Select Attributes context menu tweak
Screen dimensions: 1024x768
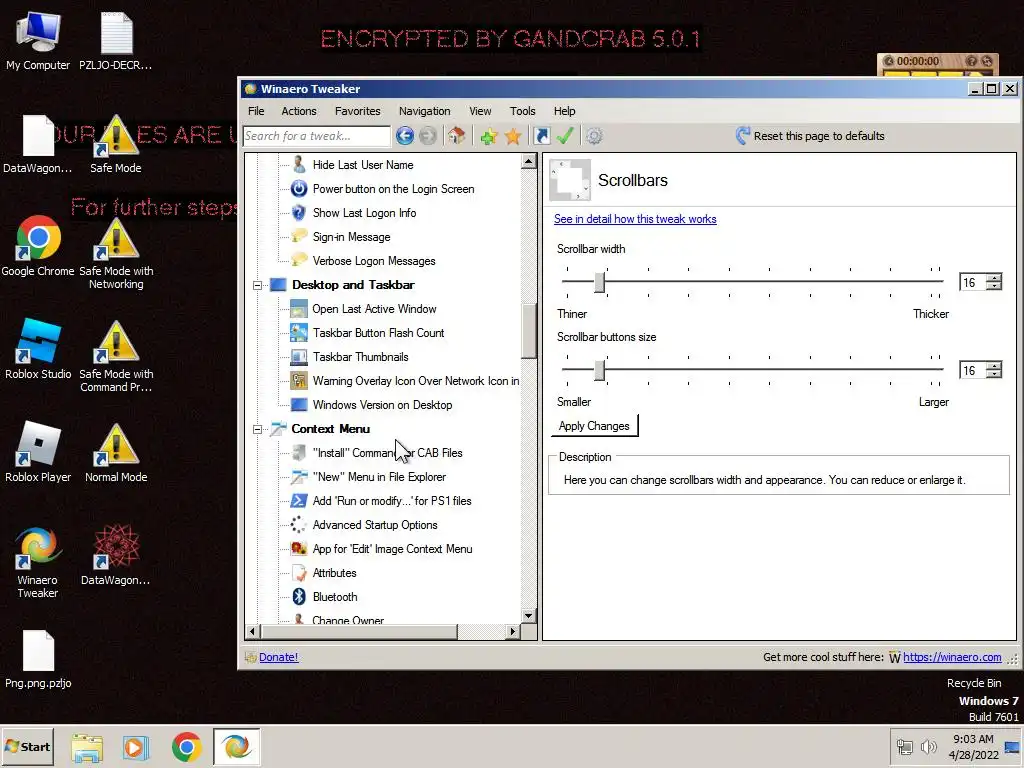tap(334, 573)
